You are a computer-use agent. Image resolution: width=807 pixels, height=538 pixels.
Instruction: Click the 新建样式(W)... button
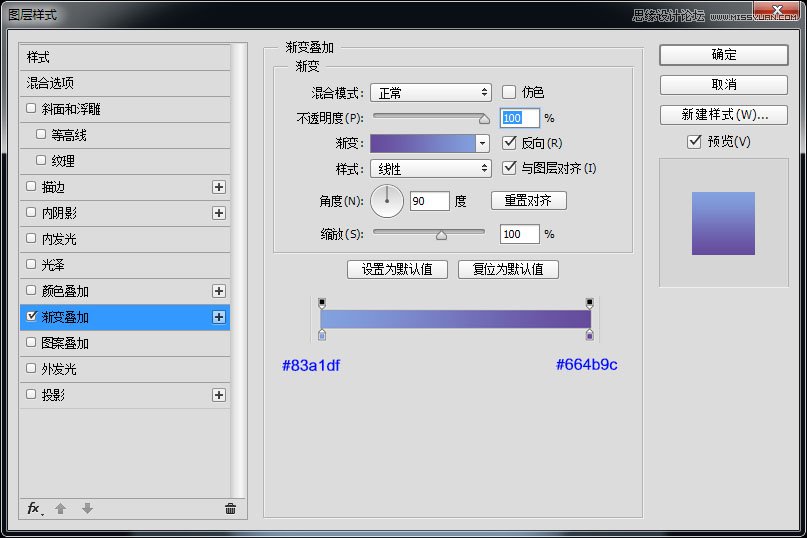724,115
